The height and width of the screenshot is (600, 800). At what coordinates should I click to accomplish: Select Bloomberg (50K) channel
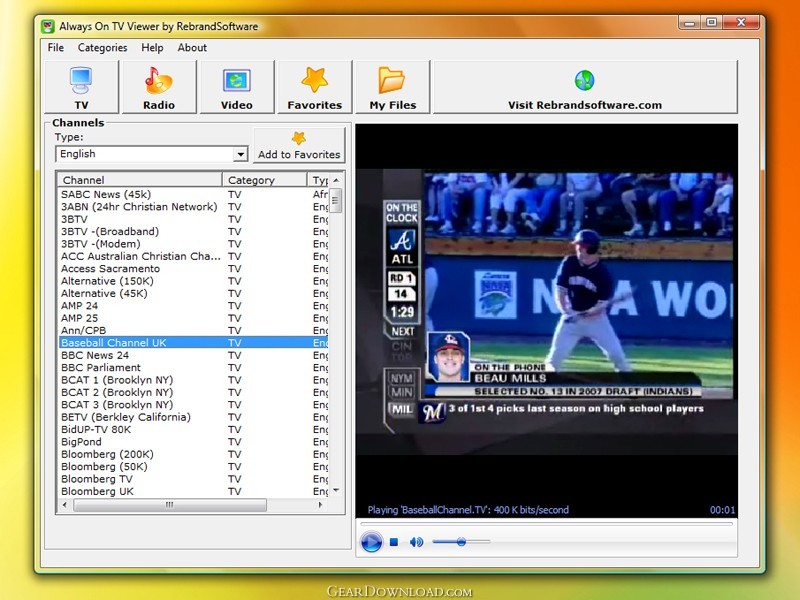click(193, 466)
